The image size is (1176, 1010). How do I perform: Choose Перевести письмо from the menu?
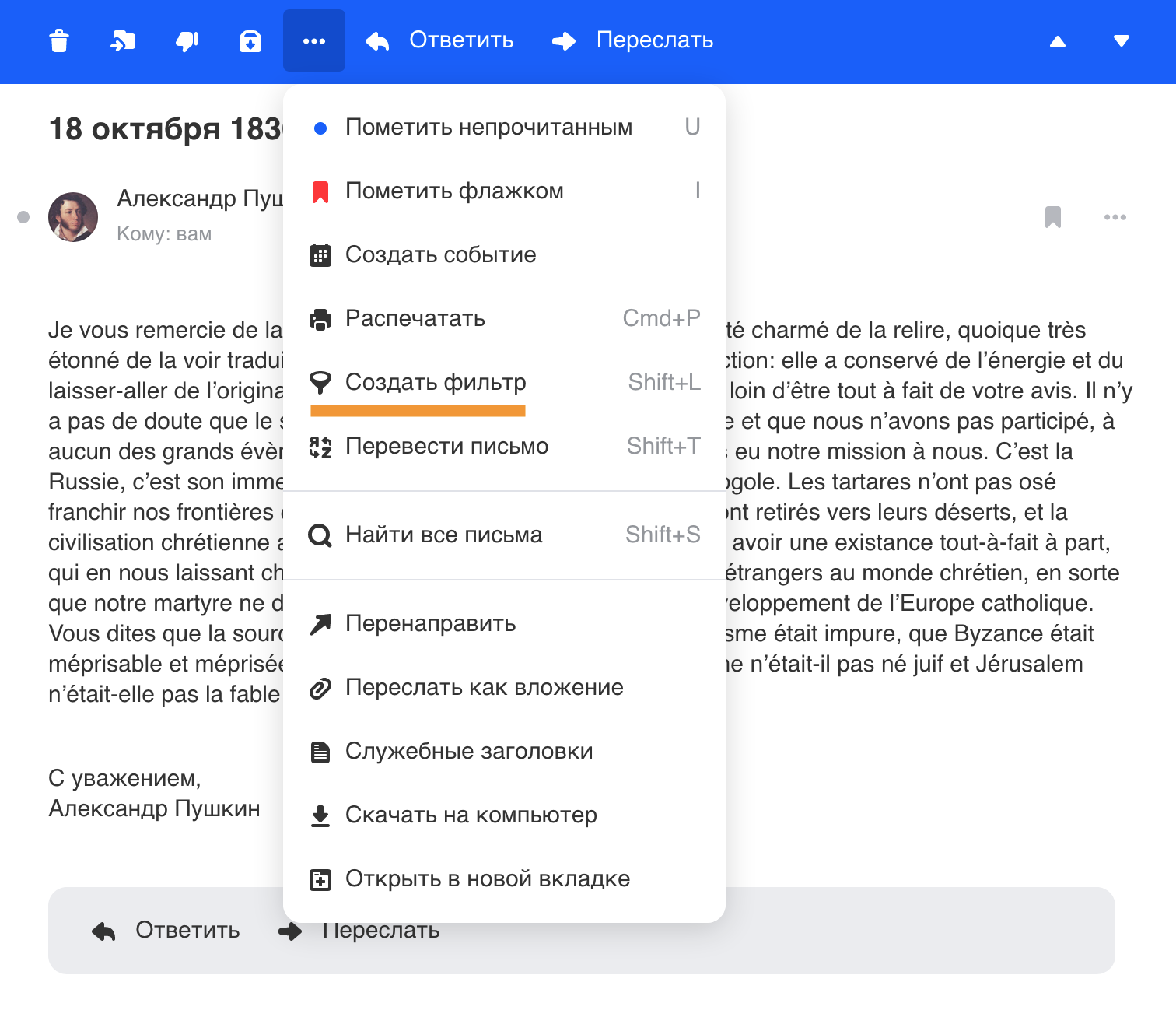point(504,446)
